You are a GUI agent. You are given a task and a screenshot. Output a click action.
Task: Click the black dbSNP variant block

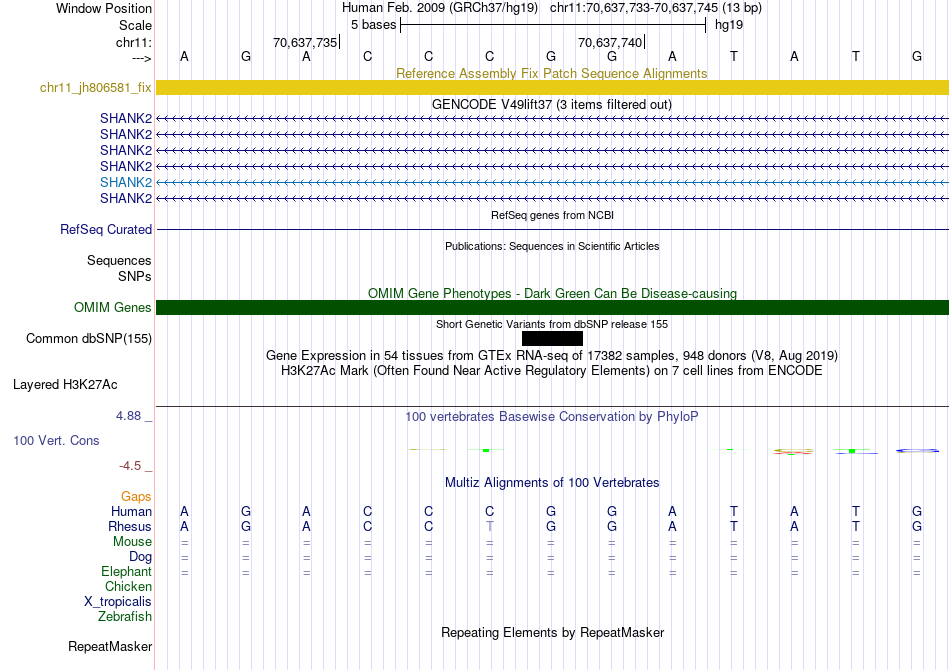[x=552, y=338]
